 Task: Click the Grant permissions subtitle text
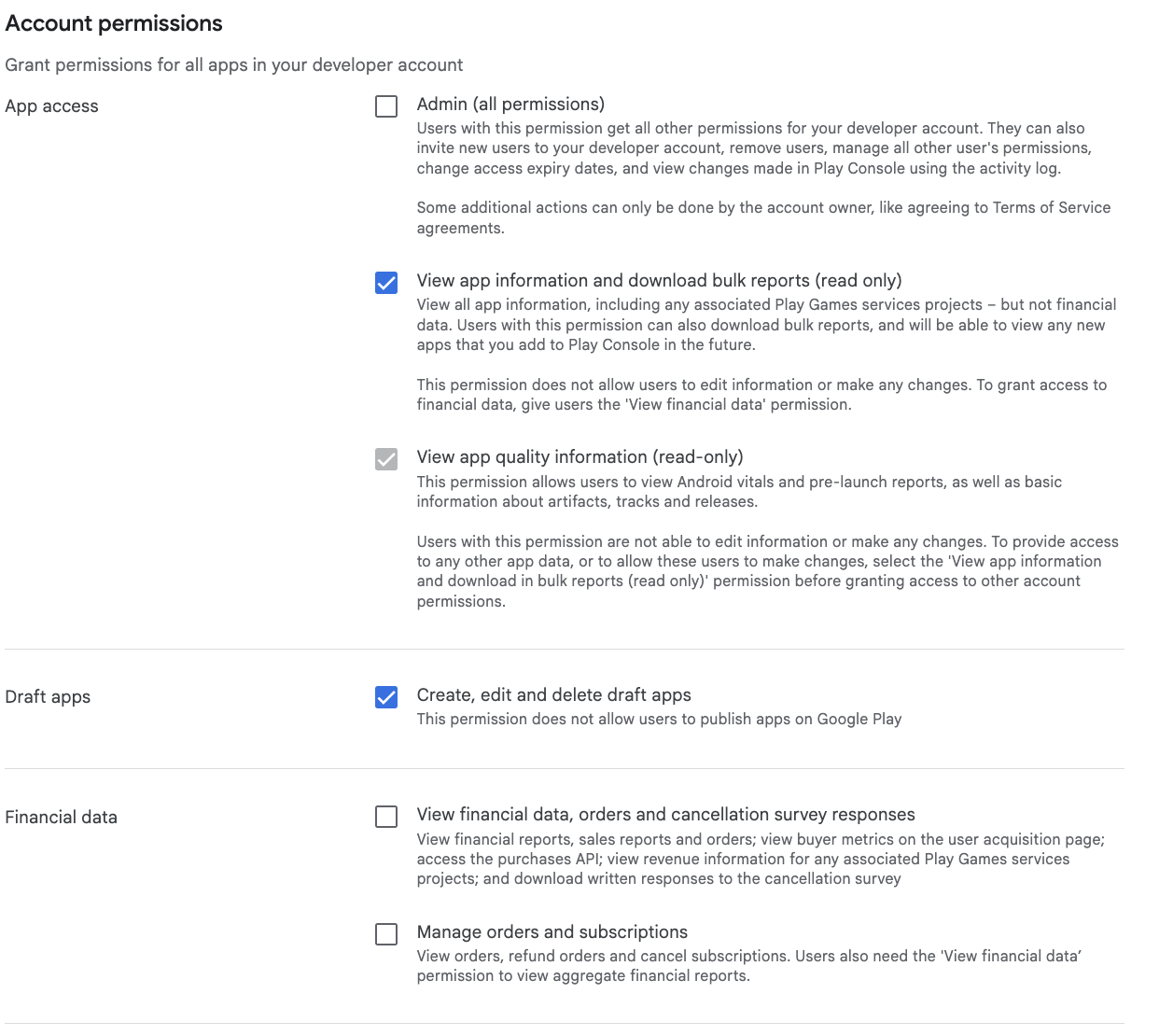[234, 64]
